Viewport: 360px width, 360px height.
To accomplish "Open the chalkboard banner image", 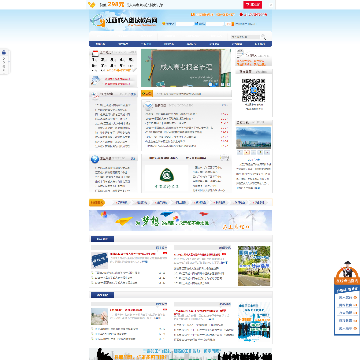I will [186, 68].
